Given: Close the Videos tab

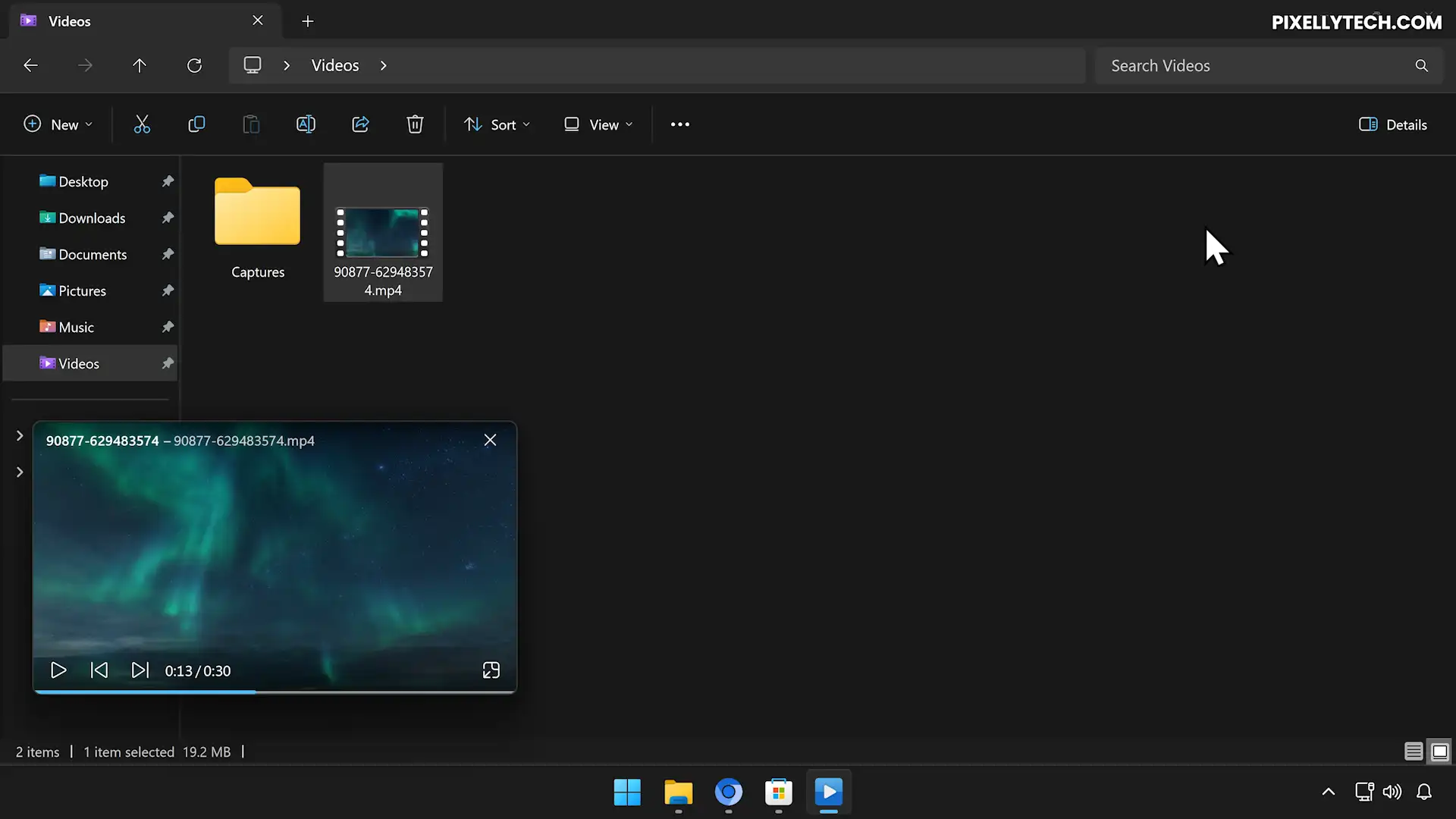Looking at the screenshot, I should coord(258,20).
